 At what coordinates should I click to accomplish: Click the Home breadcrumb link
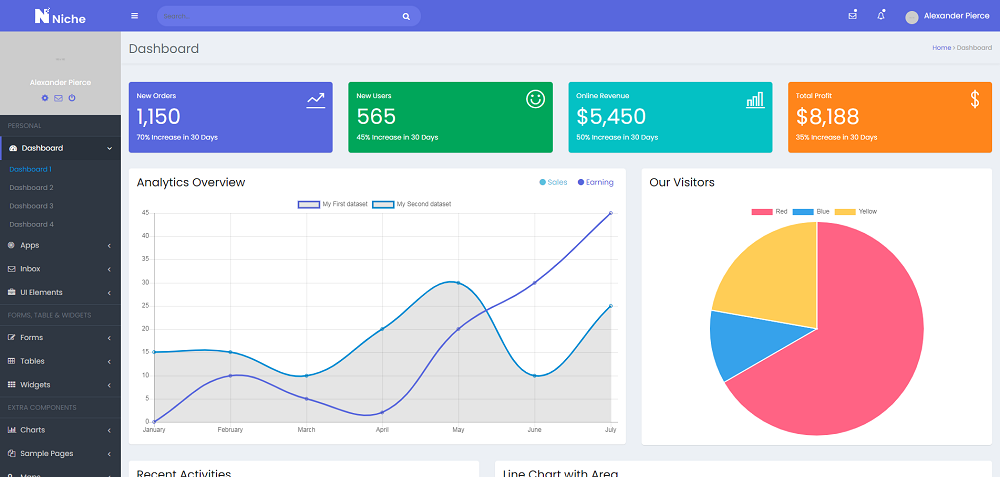click(x=941, y=48)
